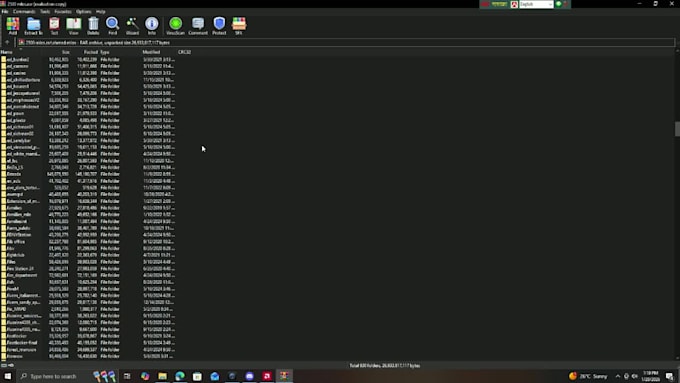Click the Protect shield icon
This screenshot has width=680, height=383.
tap(219, 26)
